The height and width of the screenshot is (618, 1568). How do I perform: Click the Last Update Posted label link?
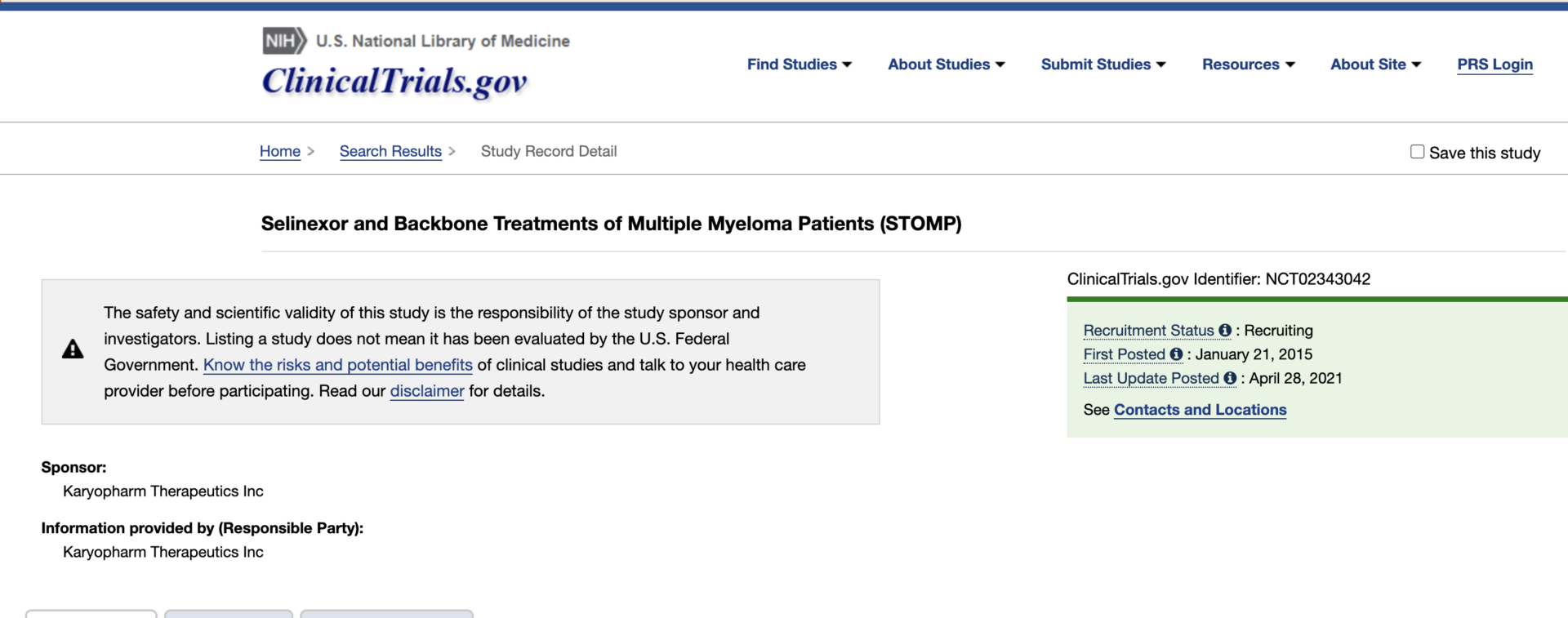click(x=1151, y=378)
